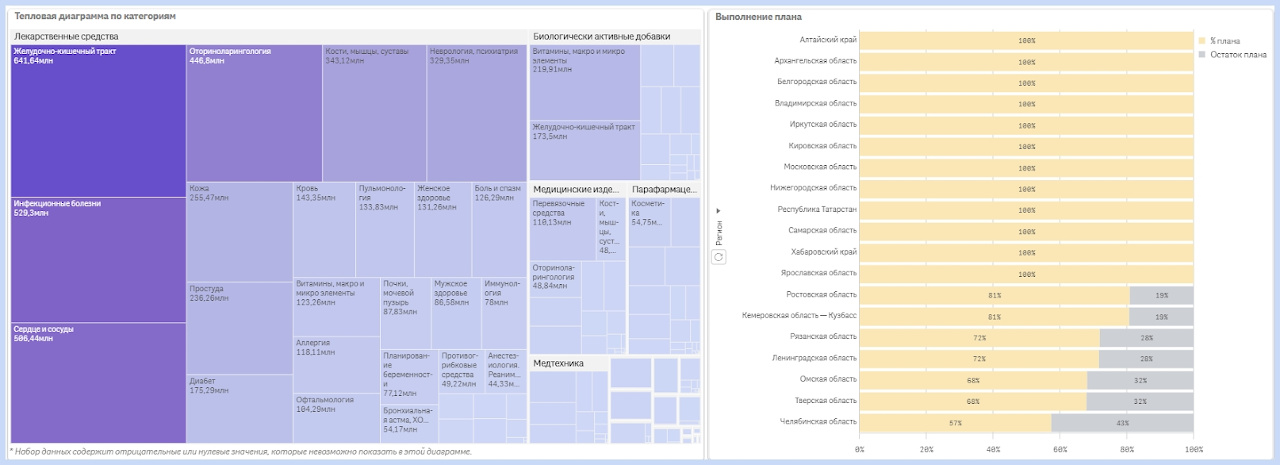
Task: Select the Белгородская область region label
Action: pos(817,82)
